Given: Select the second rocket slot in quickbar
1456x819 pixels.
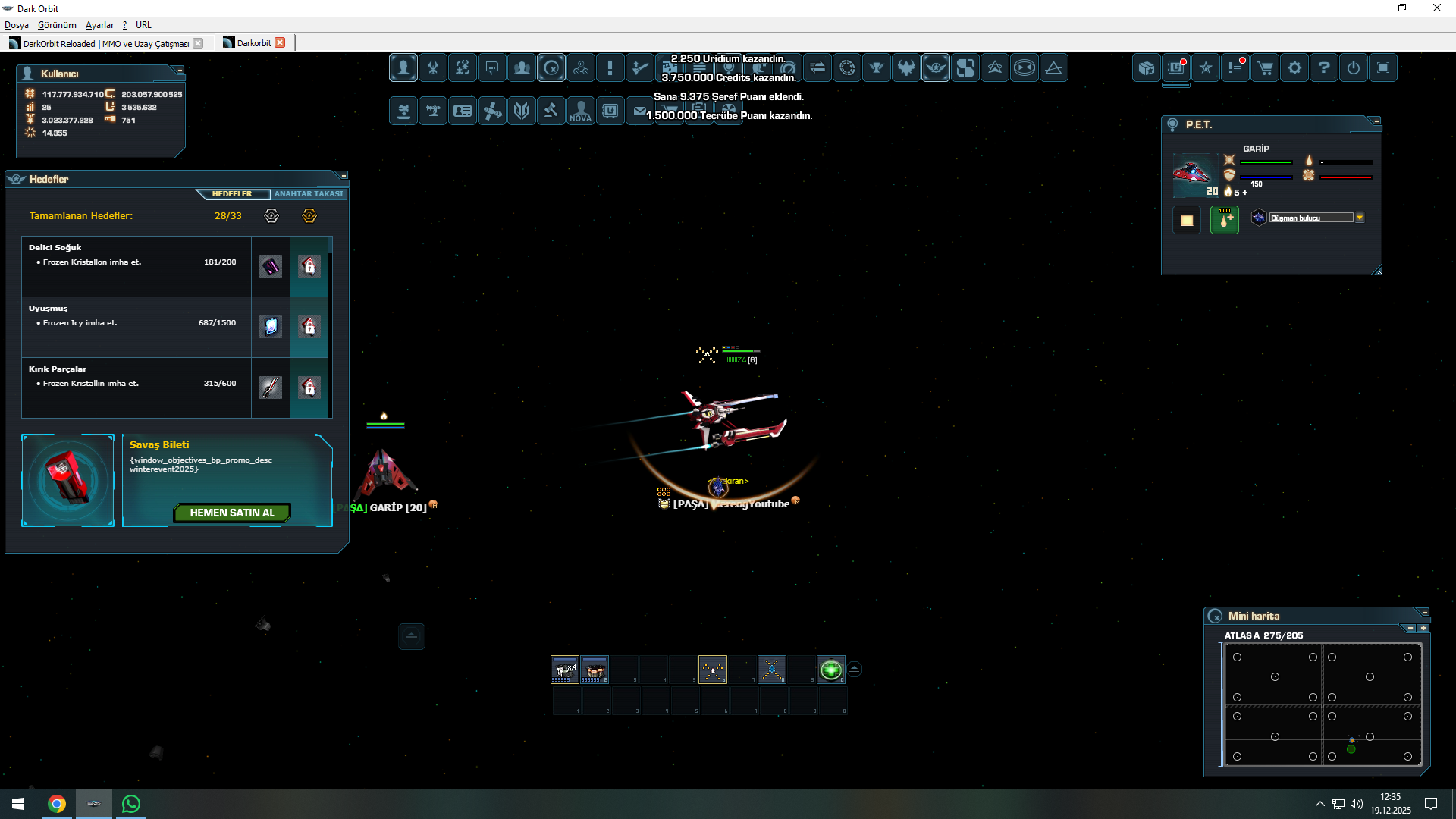Looking at the screenshot, I should (x=595, y=670).
